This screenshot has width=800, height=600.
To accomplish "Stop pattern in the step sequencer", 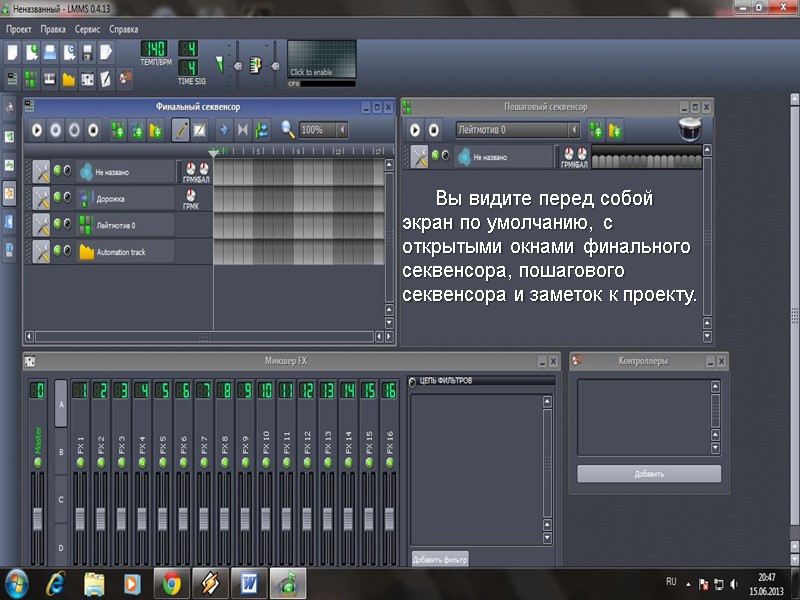I will point(434,130).
